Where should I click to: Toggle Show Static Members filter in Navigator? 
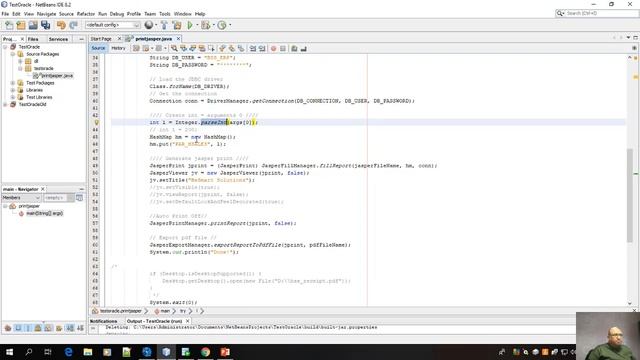pyautogui.click(x=28, y=328)
